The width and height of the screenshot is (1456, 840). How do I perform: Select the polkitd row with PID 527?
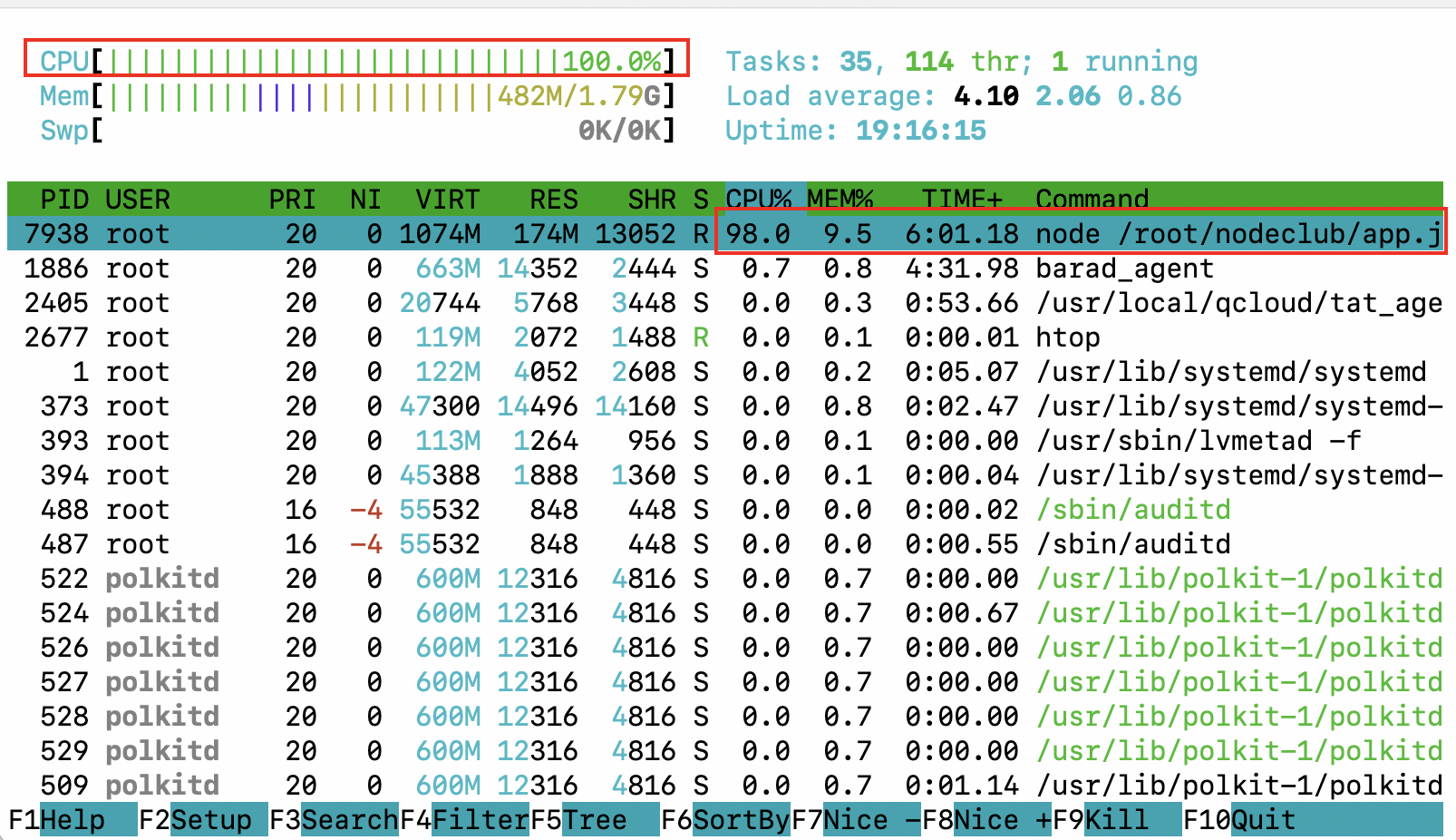(725, 681)
